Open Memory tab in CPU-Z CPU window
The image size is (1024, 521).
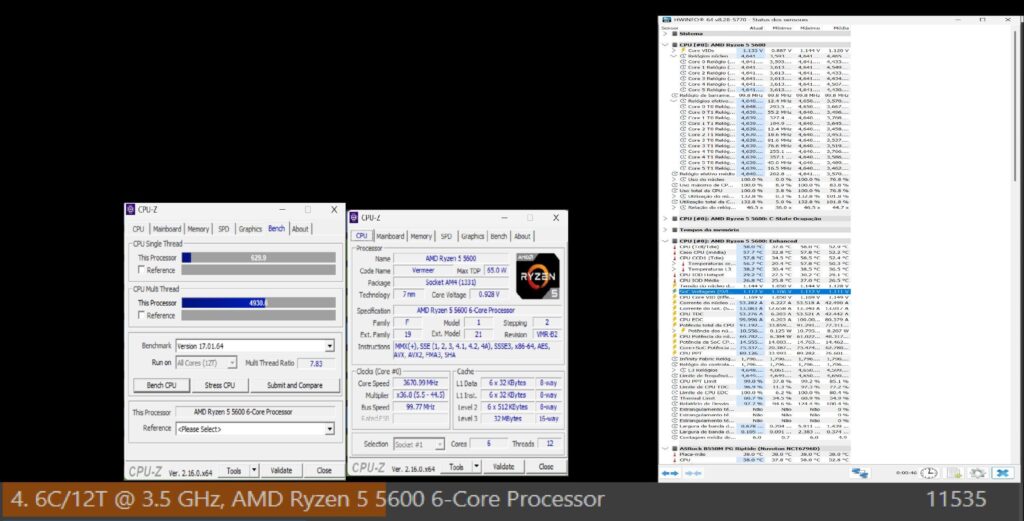click(x=421, y=236)
